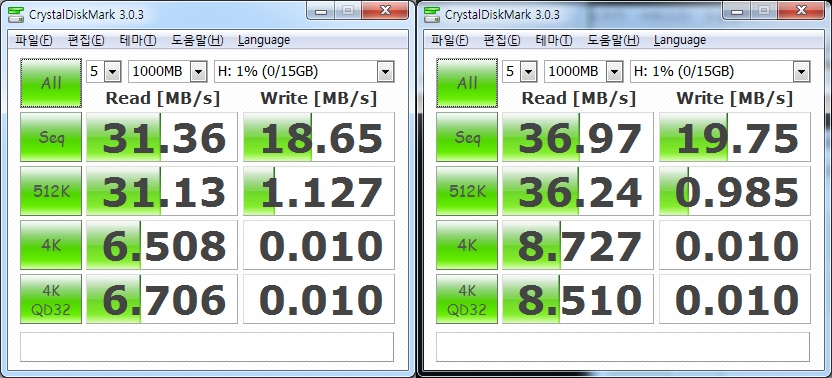This screenshot has width=832, height=378.
Task: Start the 4K QD32 test in right window
Action: 467,299
